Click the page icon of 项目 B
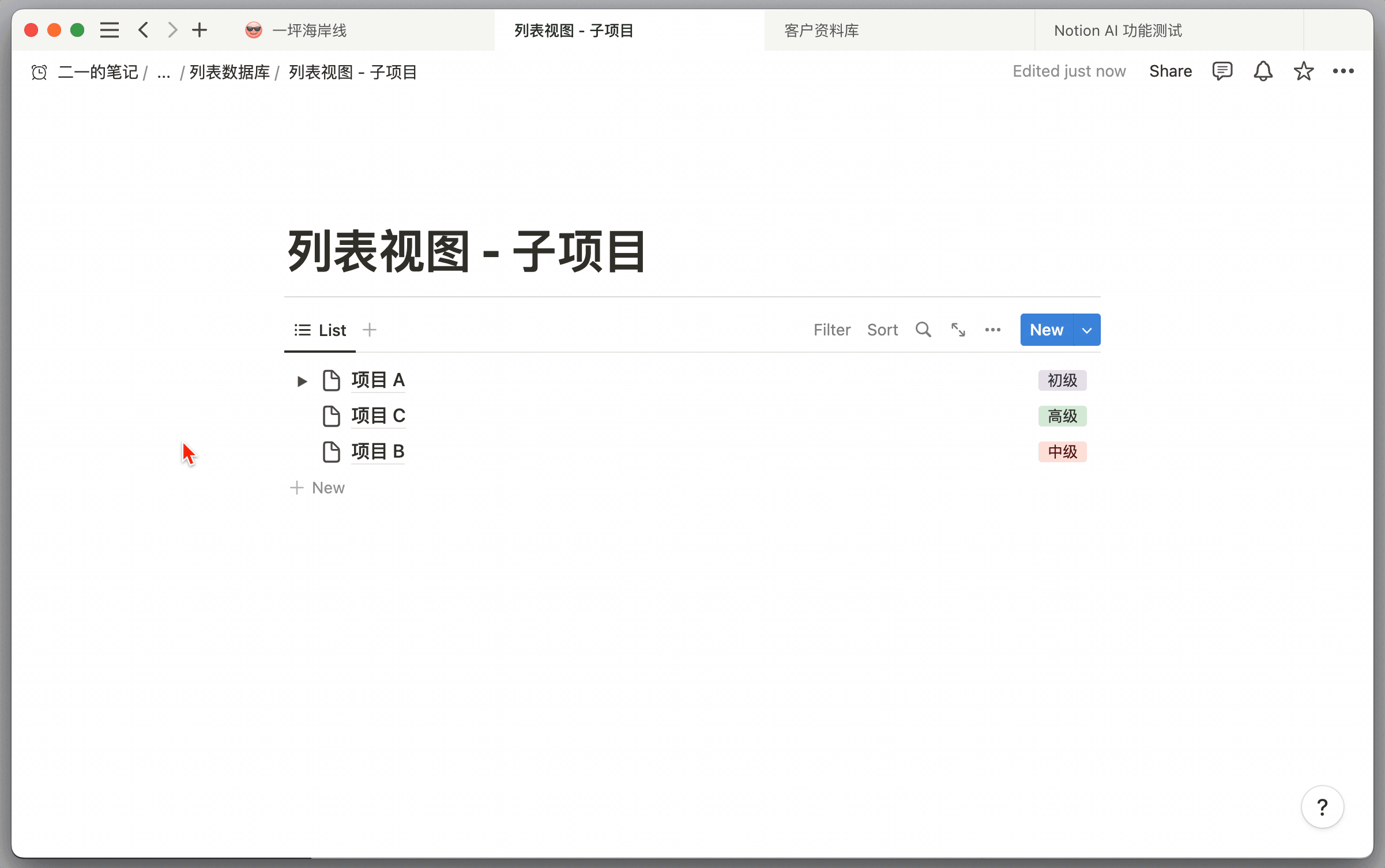Screen dimensions: 1385x868 point(332,452)
